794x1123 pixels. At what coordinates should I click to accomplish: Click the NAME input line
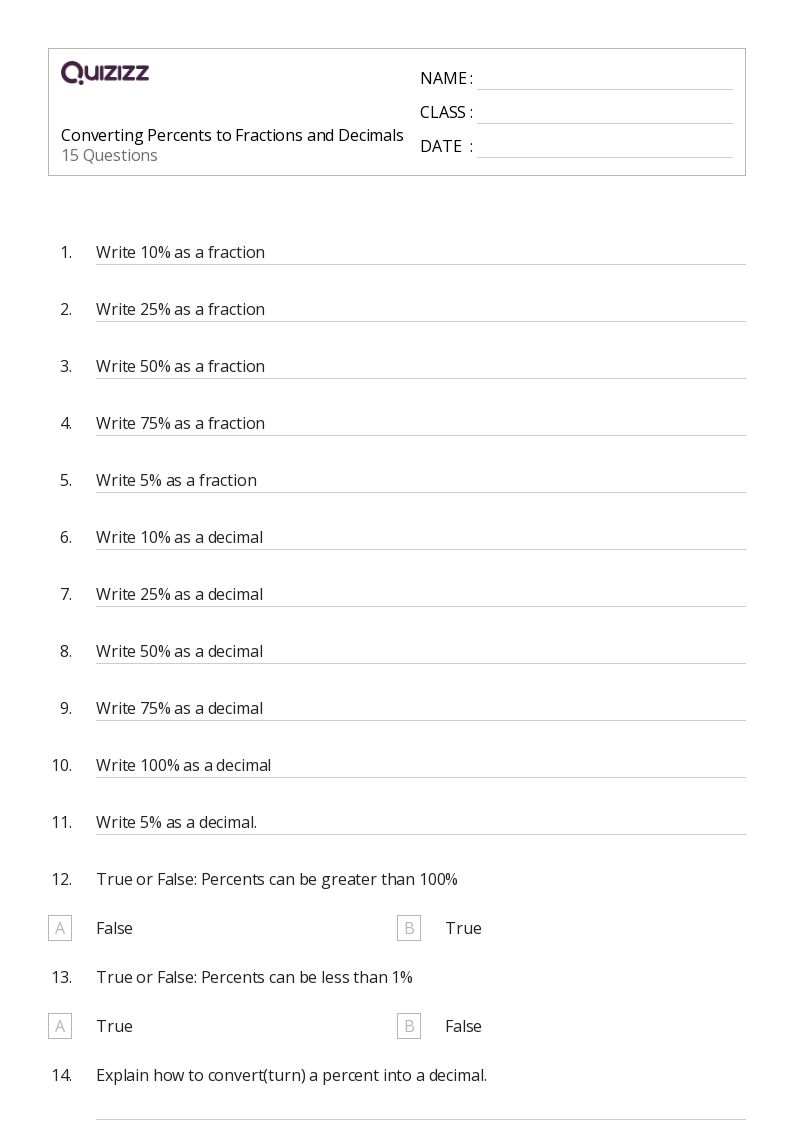coord(604,80)
